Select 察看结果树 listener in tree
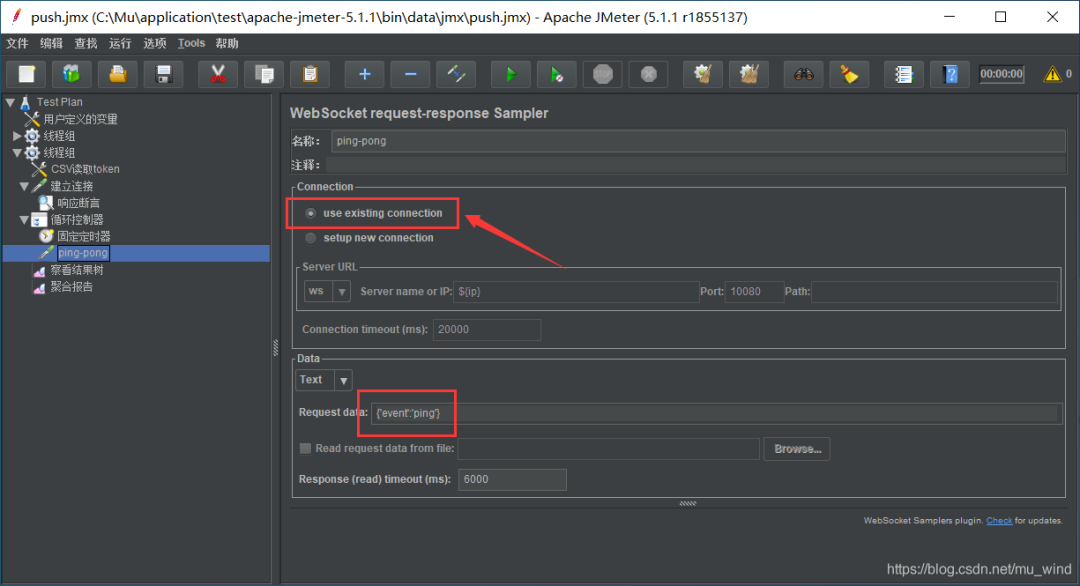This screenshot has height=586, width=1080. point(76,271)
